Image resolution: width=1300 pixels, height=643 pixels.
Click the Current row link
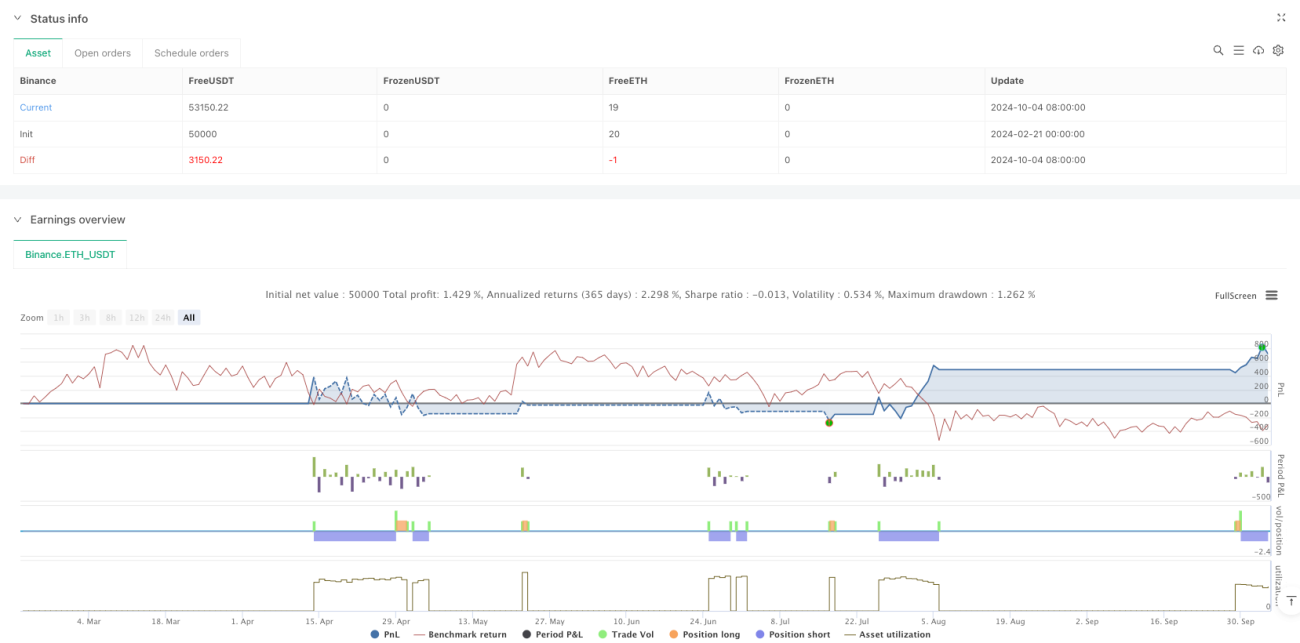(x=36, y=107)
